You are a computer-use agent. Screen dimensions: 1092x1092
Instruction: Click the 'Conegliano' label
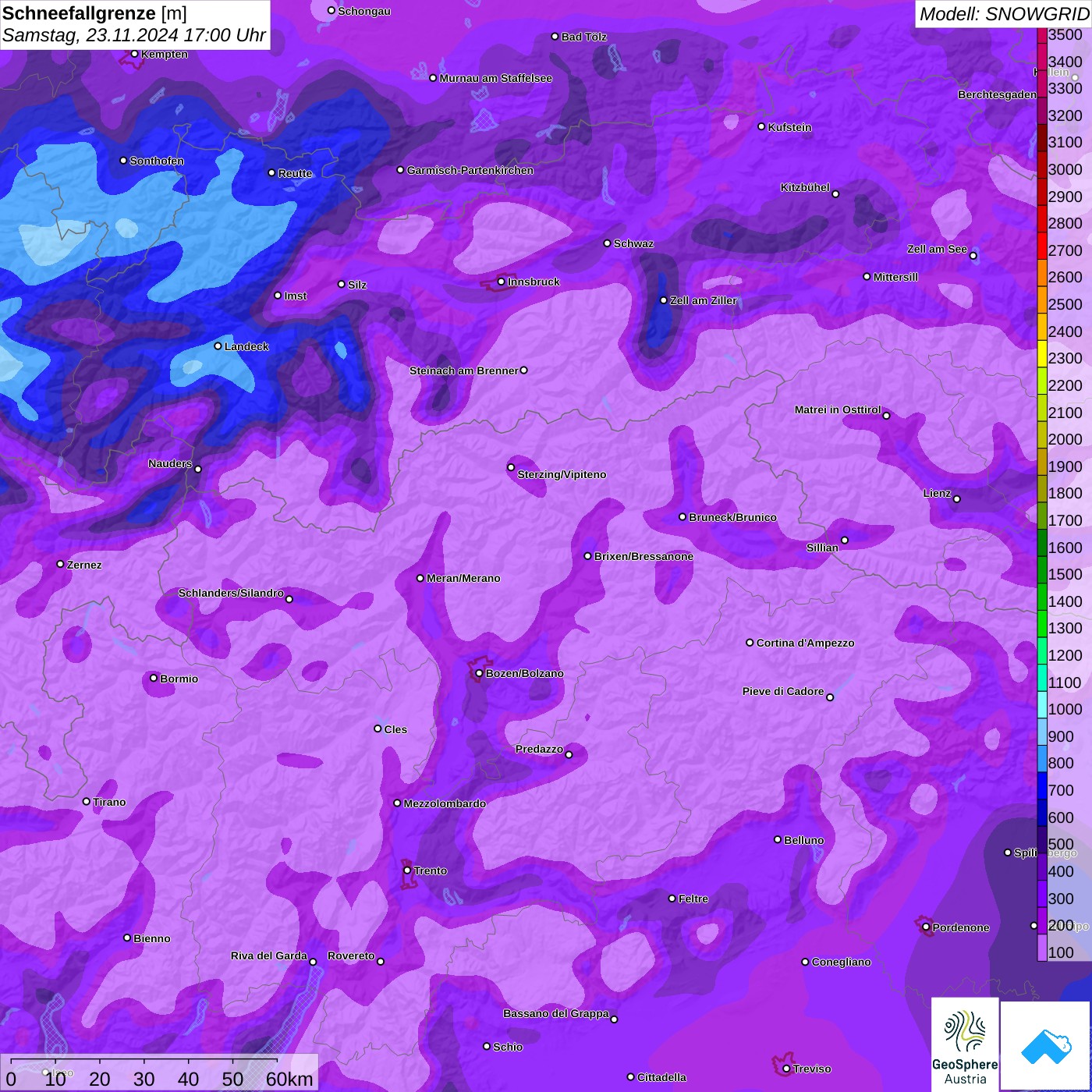pos(841,962)
